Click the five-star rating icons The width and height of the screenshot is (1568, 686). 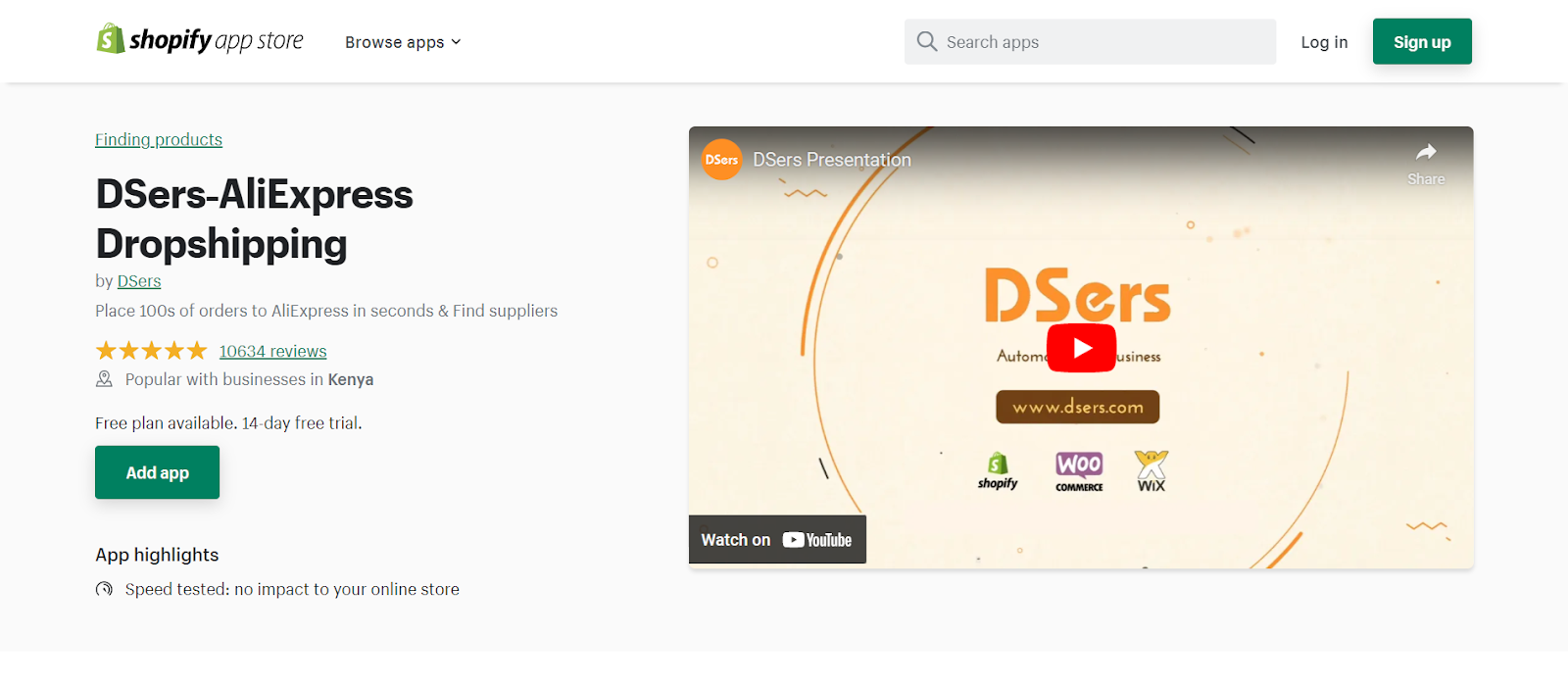(151, 351)
